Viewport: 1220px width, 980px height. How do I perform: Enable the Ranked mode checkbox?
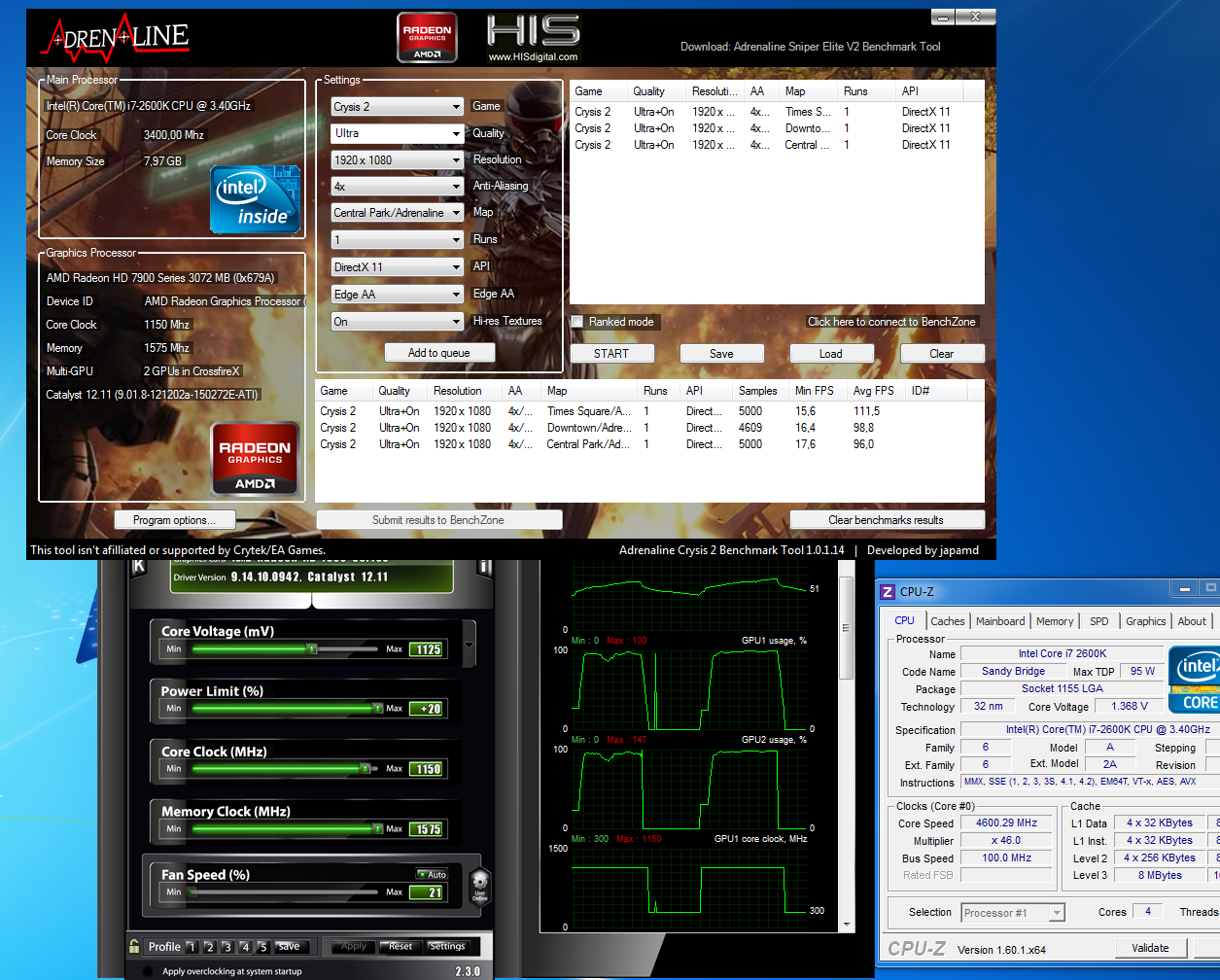(577, 322)
